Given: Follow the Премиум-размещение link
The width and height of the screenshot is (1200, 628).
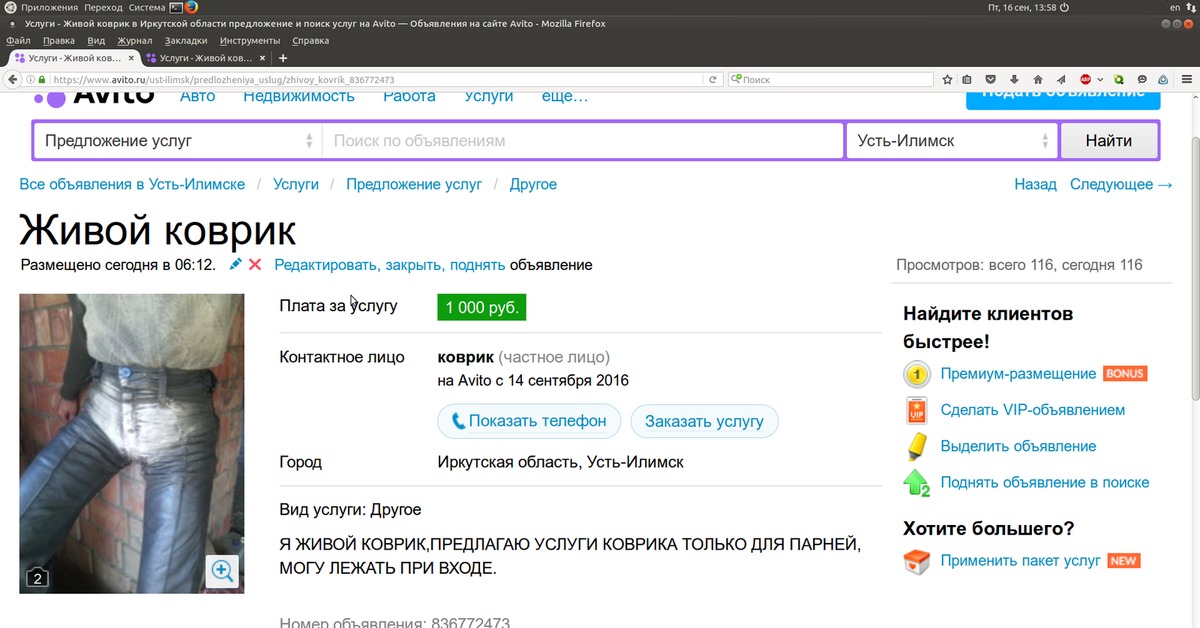Looking at the screenshot, I should (x=1018, y=374).
